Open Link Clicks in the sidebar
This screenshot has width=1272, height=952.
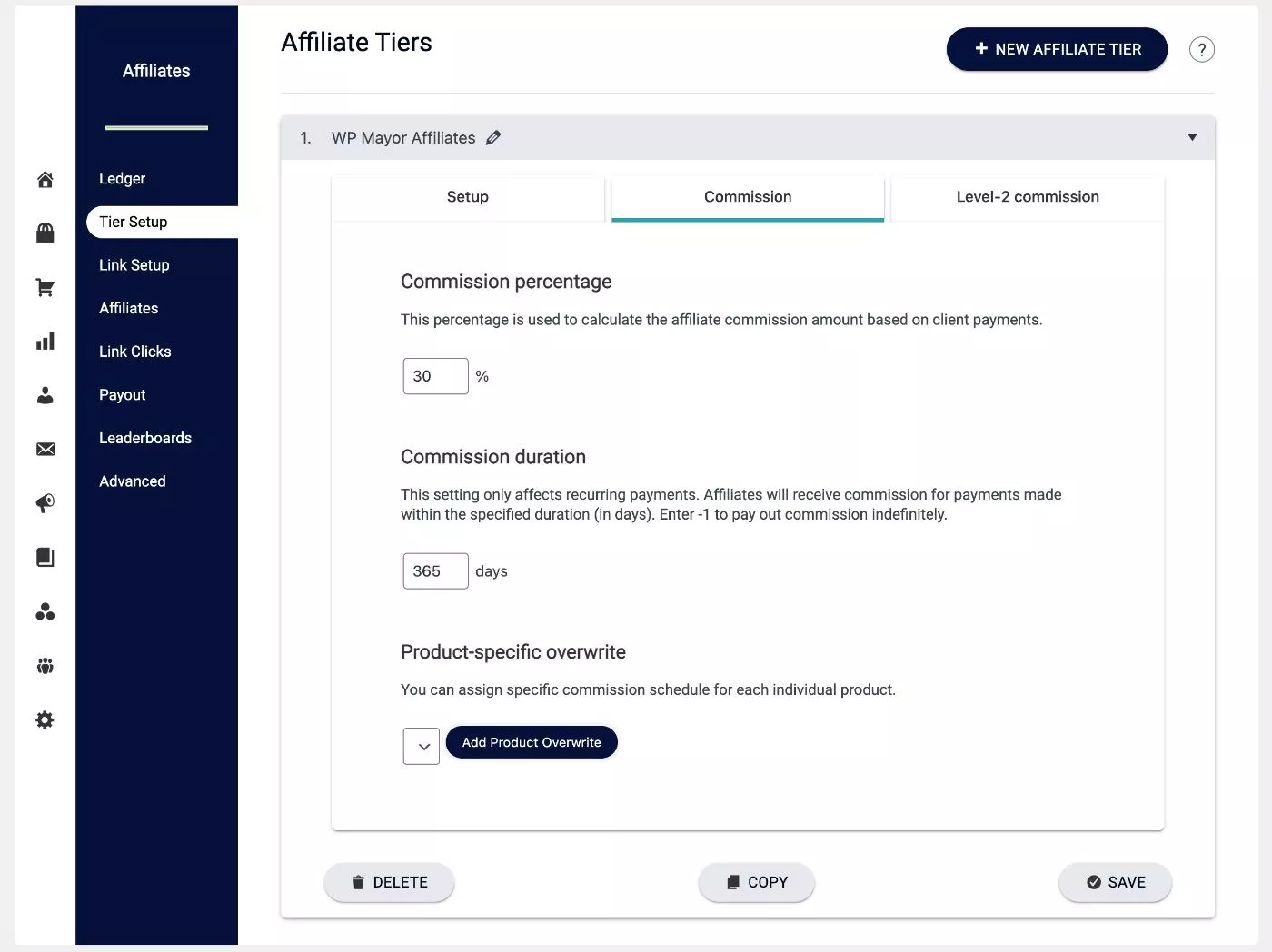[135, 352]
